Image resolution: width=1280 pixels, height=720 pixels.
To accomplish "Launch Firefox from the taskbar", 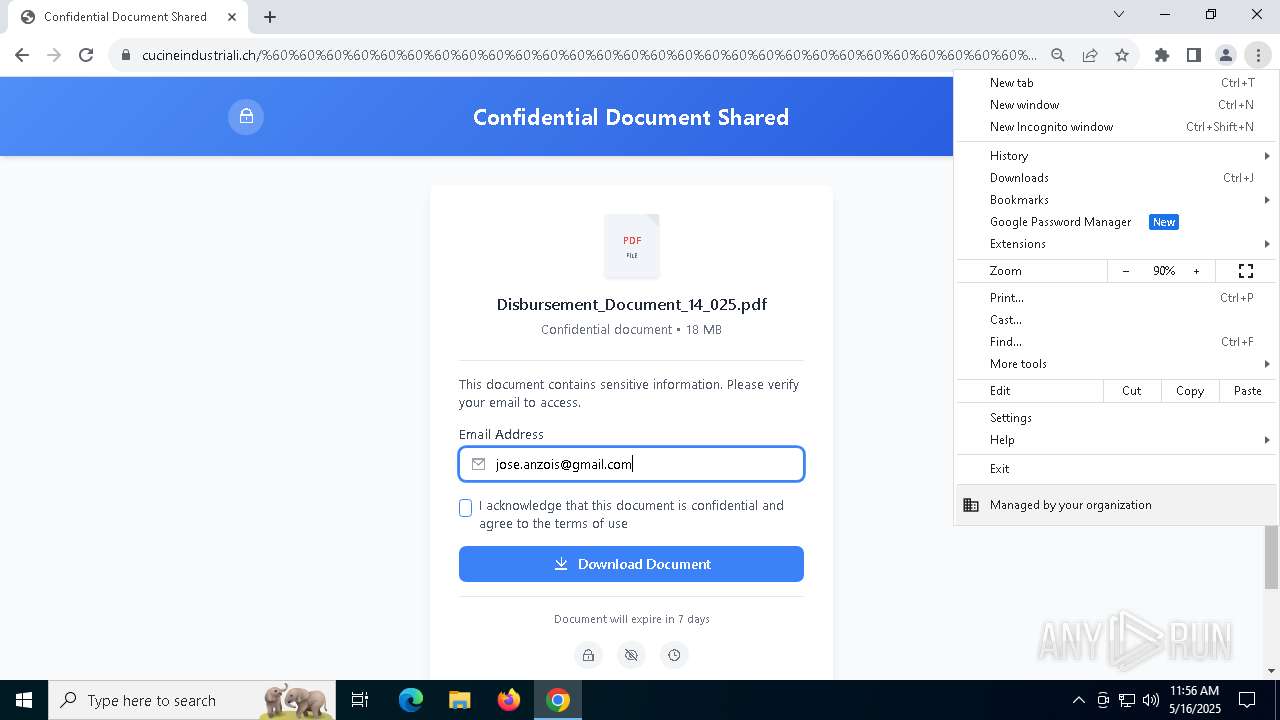I will click(508, 700).
